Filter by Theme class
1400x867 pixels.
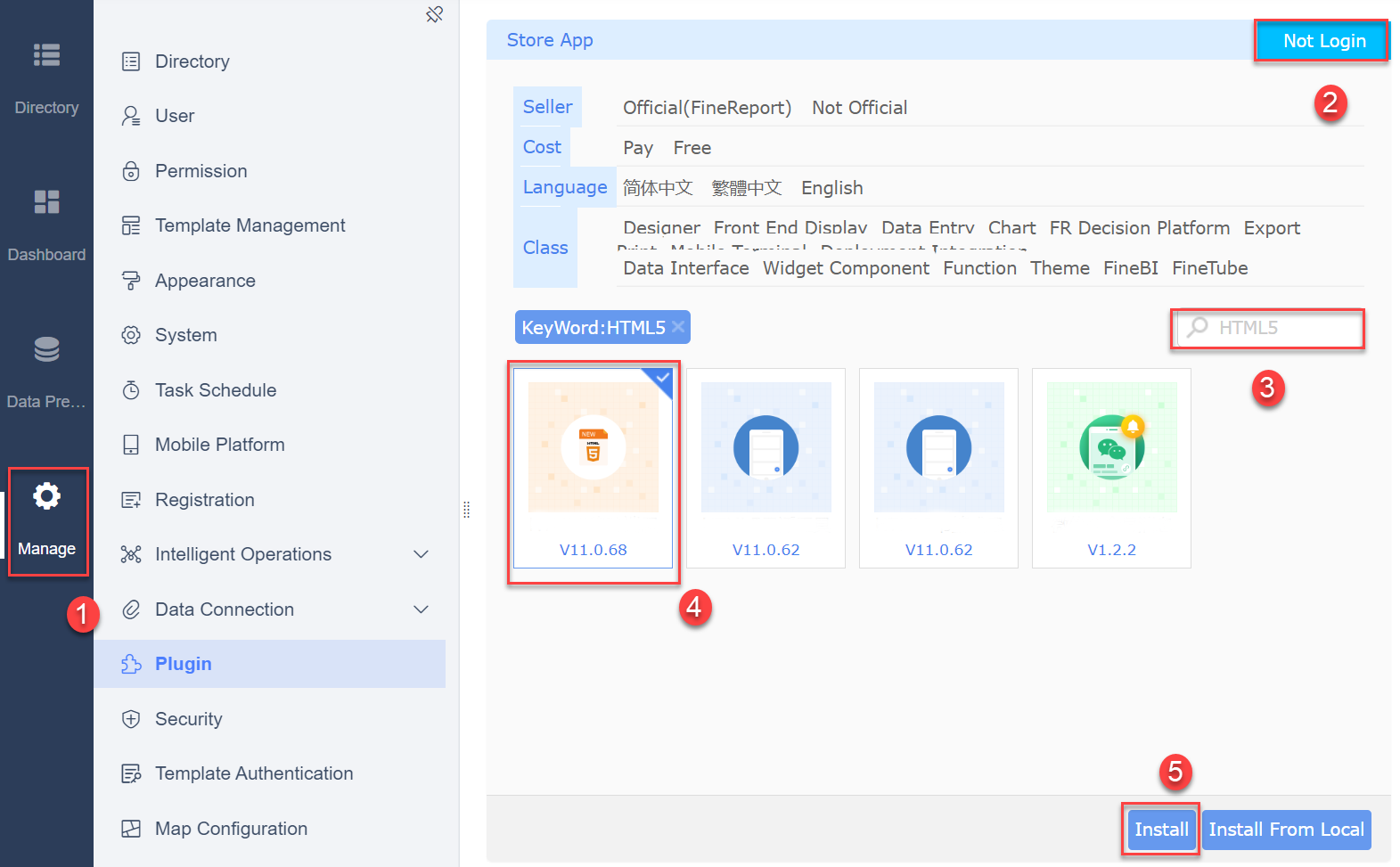coord(1060,268)
